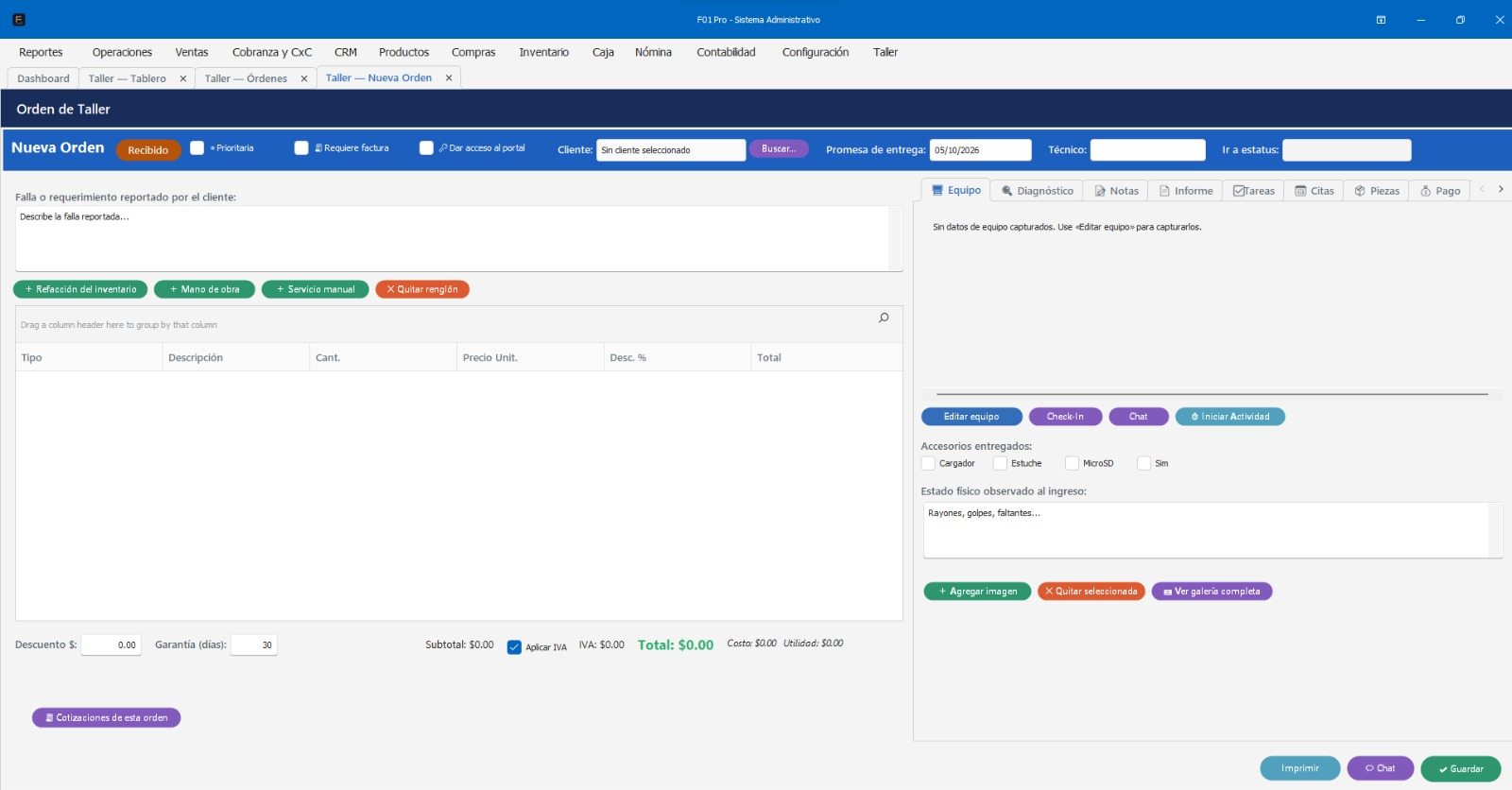Click the Refacción del inventario button

click(80, 289)
